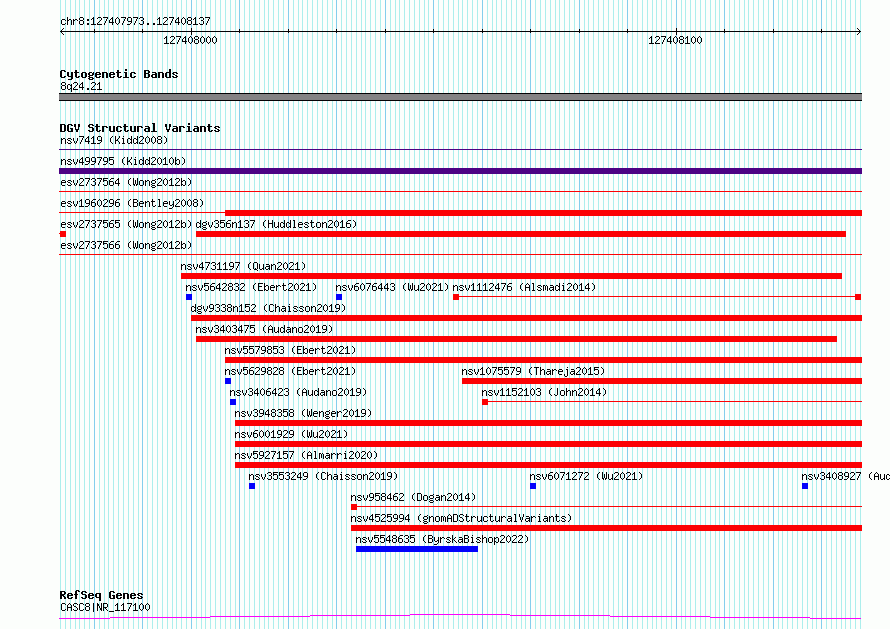This screenshot has height=629, width=890.
Task: Click the RefSeq Genes track title
Action: [101, 595]
